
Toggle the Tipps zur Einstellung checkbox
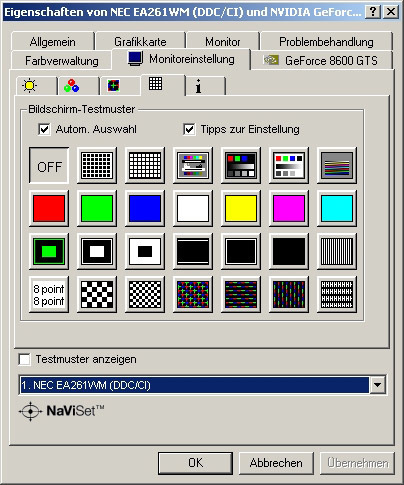(189, 129)
